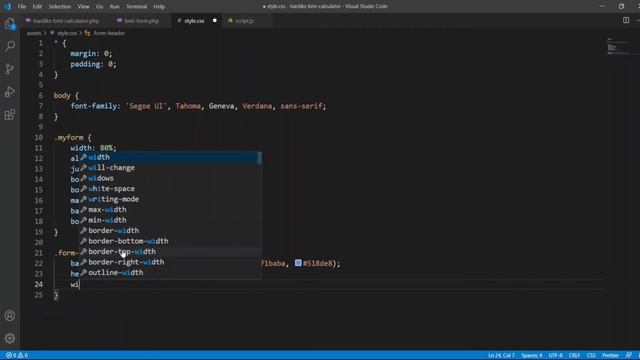Open the Go menu

[100, 7]
